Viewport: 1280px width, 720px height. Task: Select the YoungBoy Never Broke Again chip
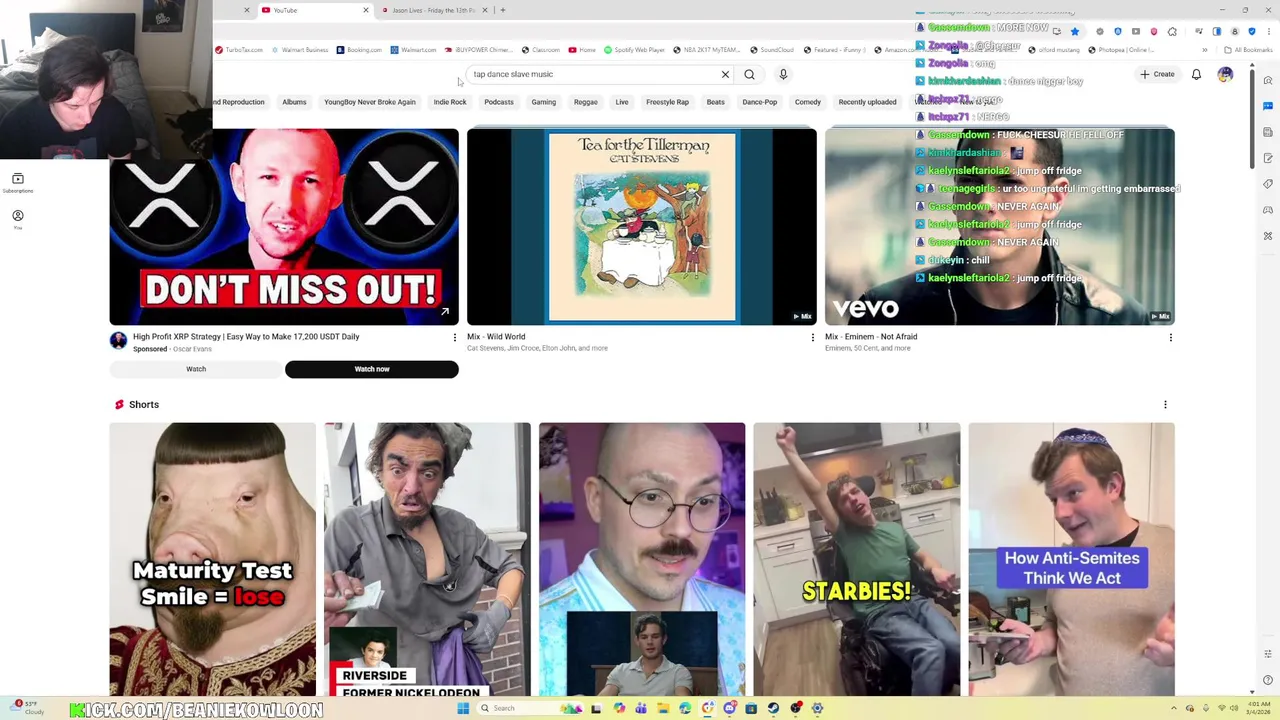(x=369, y=102)
